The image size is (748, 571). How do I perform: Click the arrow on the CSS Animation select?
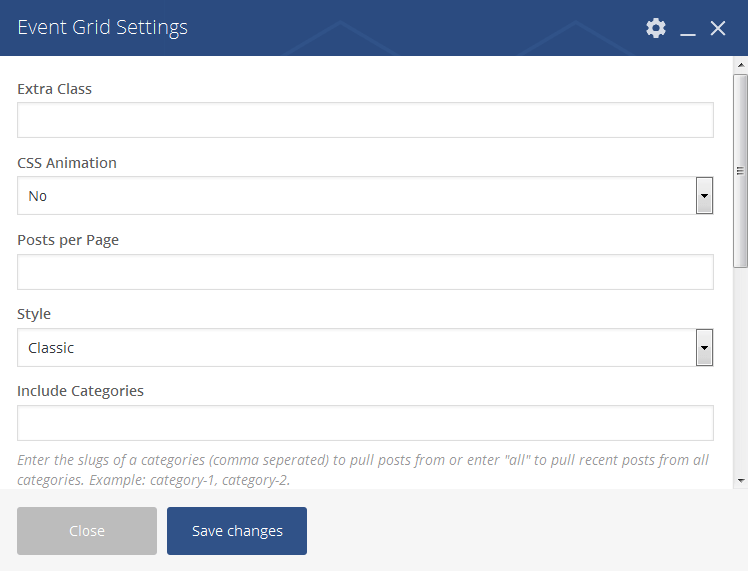[x=704, y=196]
